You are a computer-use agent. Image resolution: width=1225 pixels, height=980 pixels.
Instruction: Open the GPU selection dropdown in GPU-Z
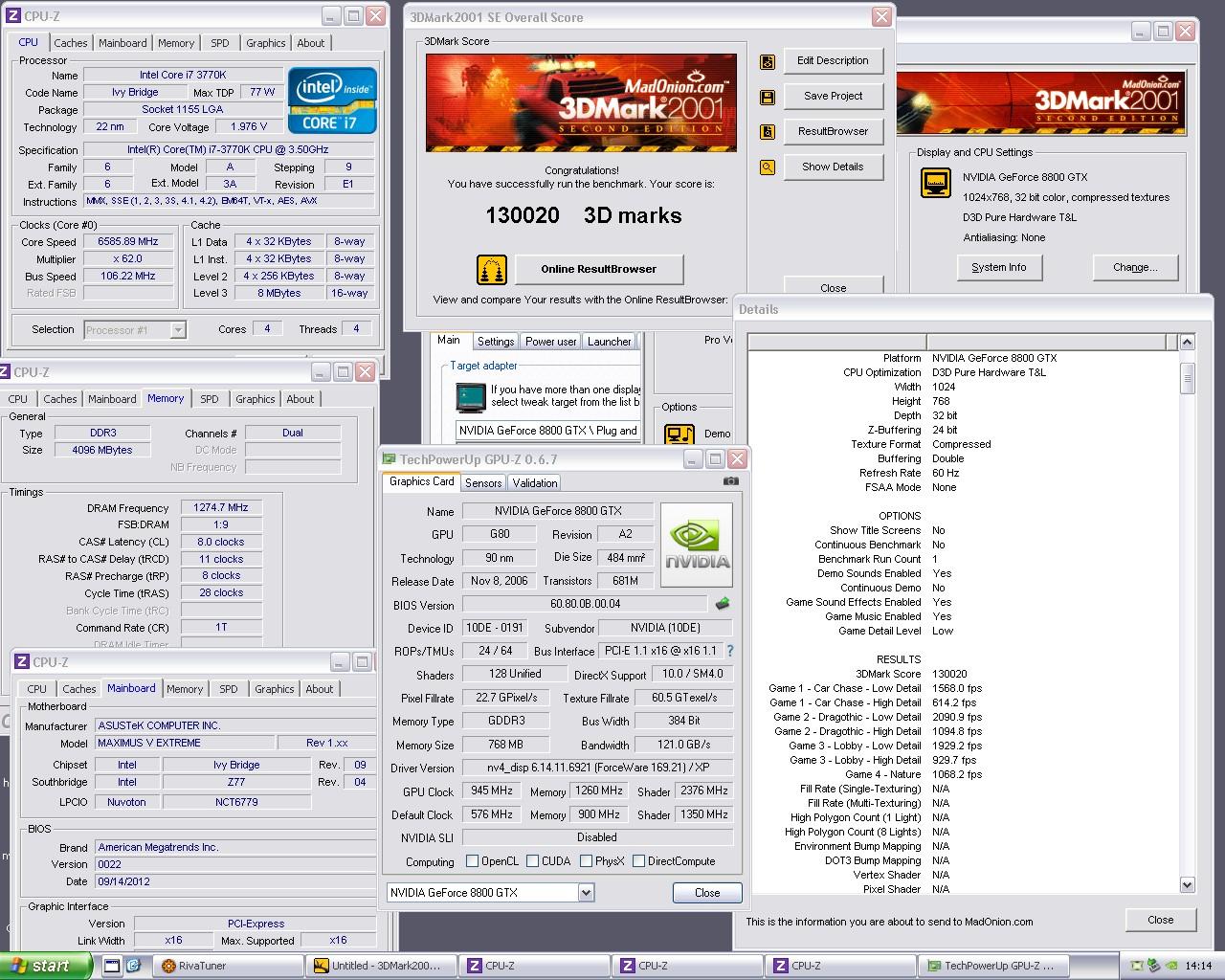coord(587,893)
